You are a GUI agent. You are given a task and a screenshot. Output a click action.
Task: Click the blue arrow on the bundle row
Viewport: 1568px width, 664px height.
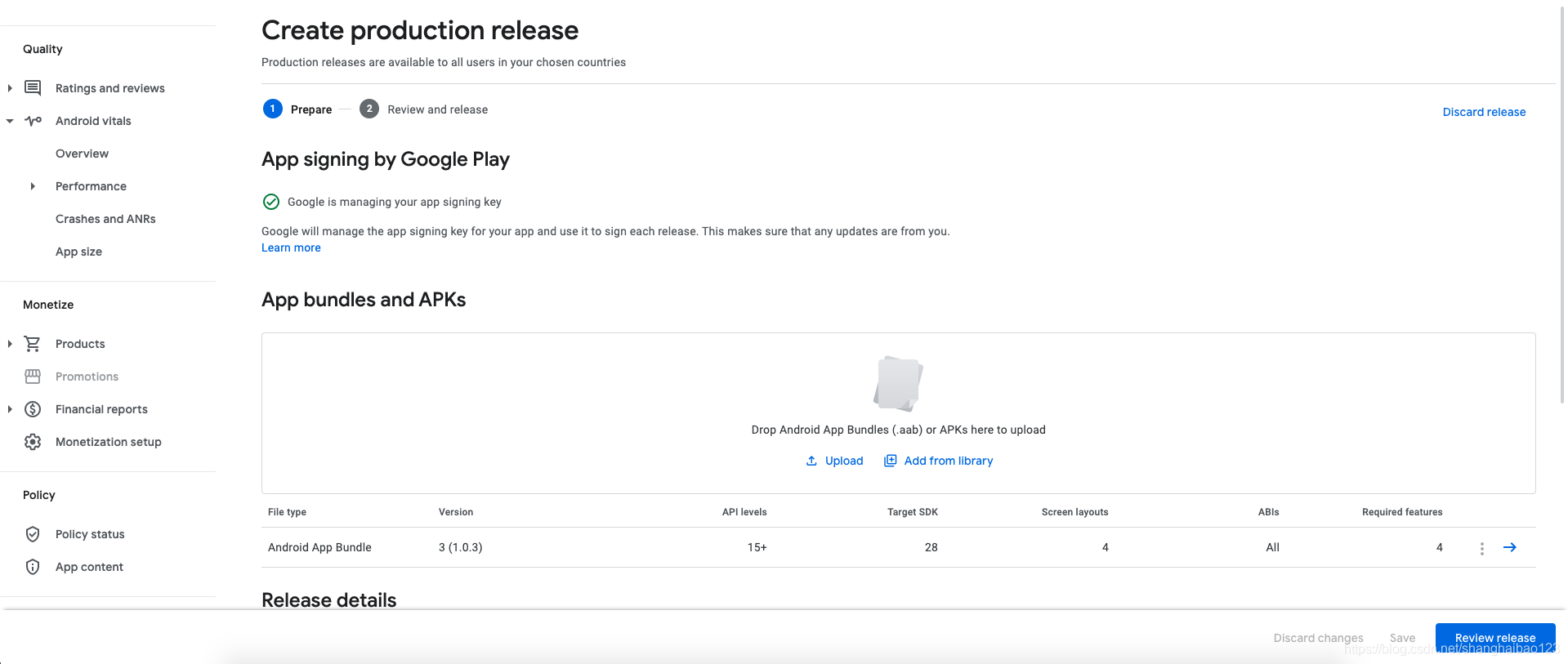click(x=1509, y=547)
